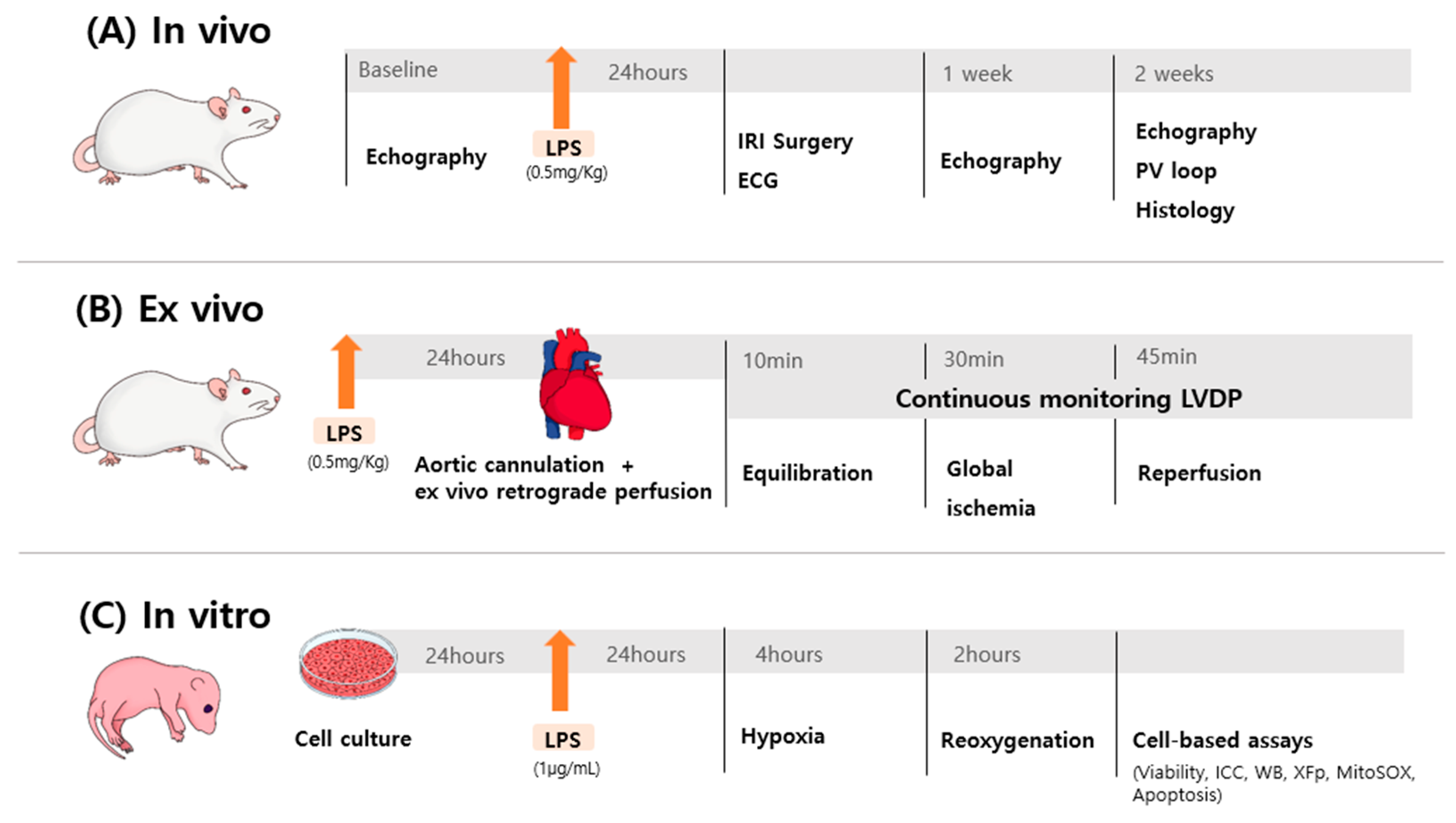
Task: Click the "Cell-based assays" label
Action: (1222, 741)
